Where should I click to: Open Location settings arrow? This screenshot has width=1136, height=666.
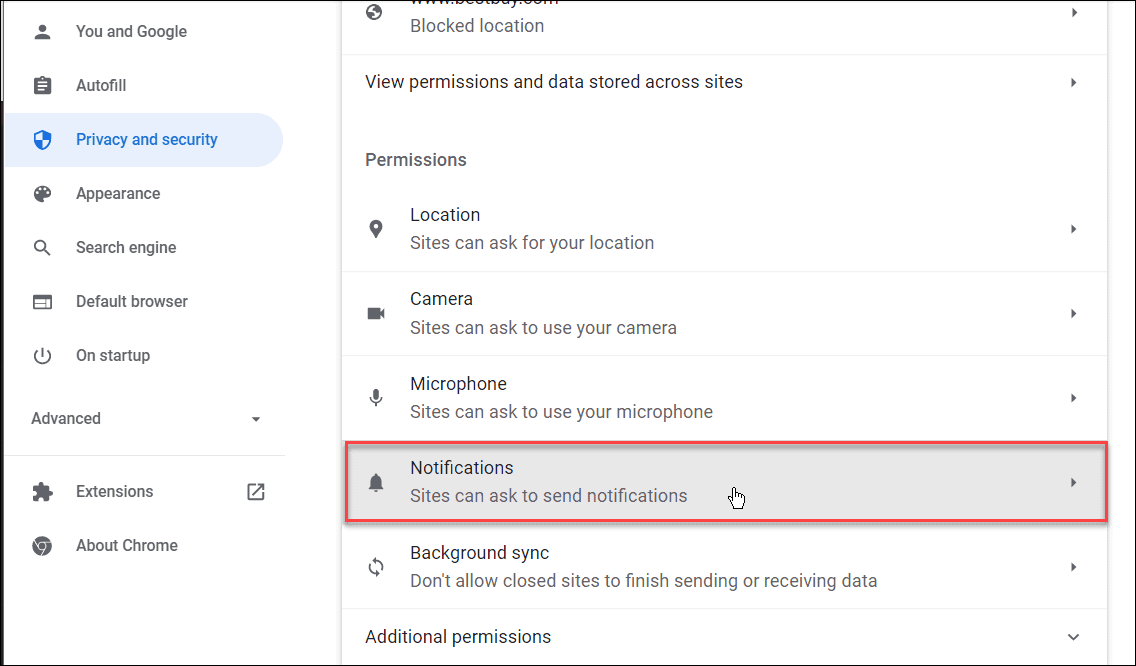tap(1074, 229)
